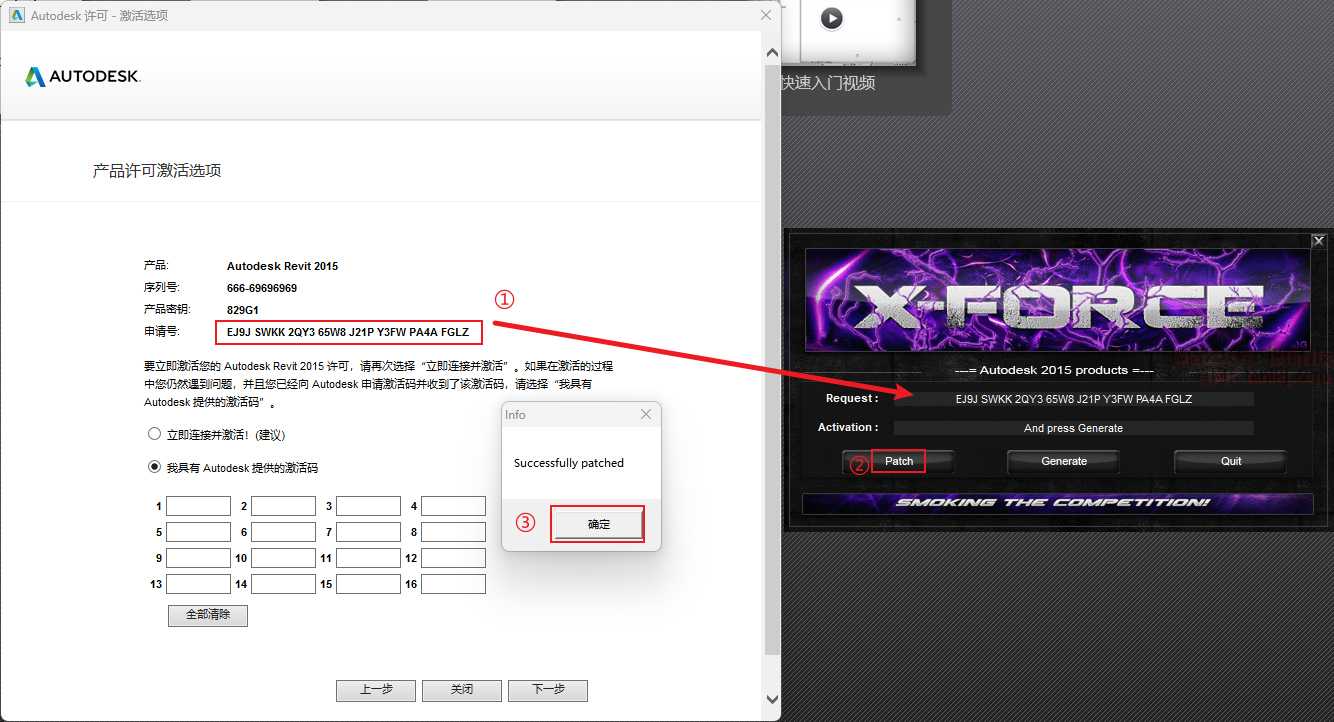Screen dimensions: 1334x722
Task: Click the 序列号: label
Action: pos(160,288)
